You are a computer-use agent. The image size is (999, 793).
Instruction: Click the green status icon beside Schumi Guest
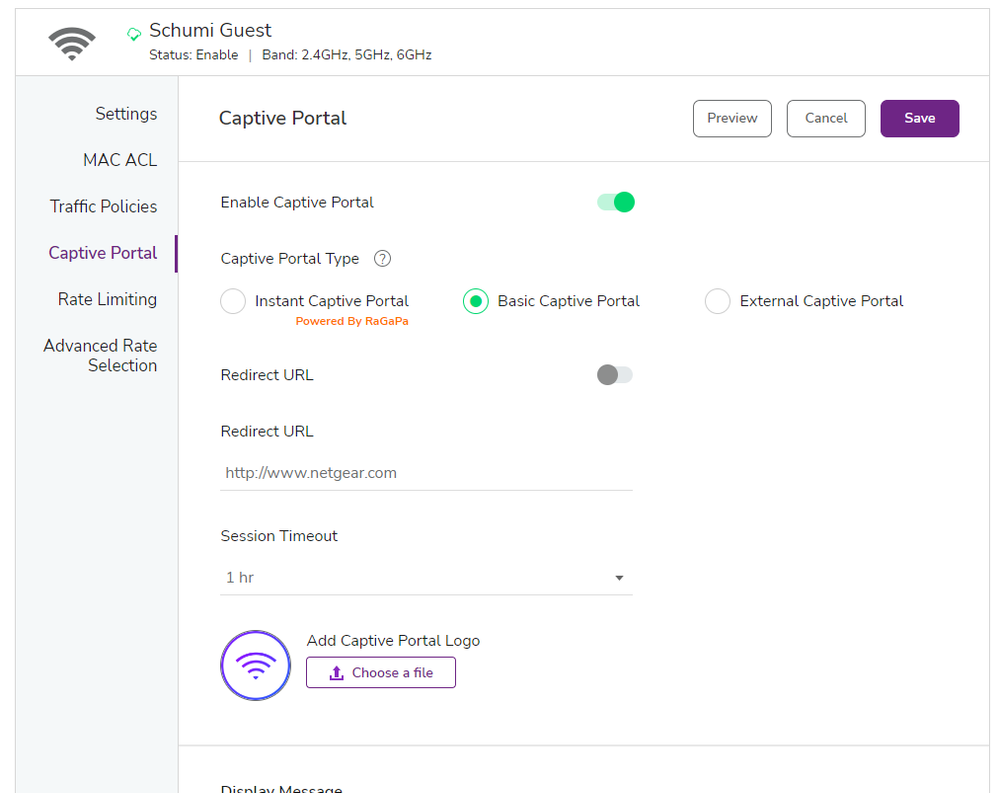point(133,33)
